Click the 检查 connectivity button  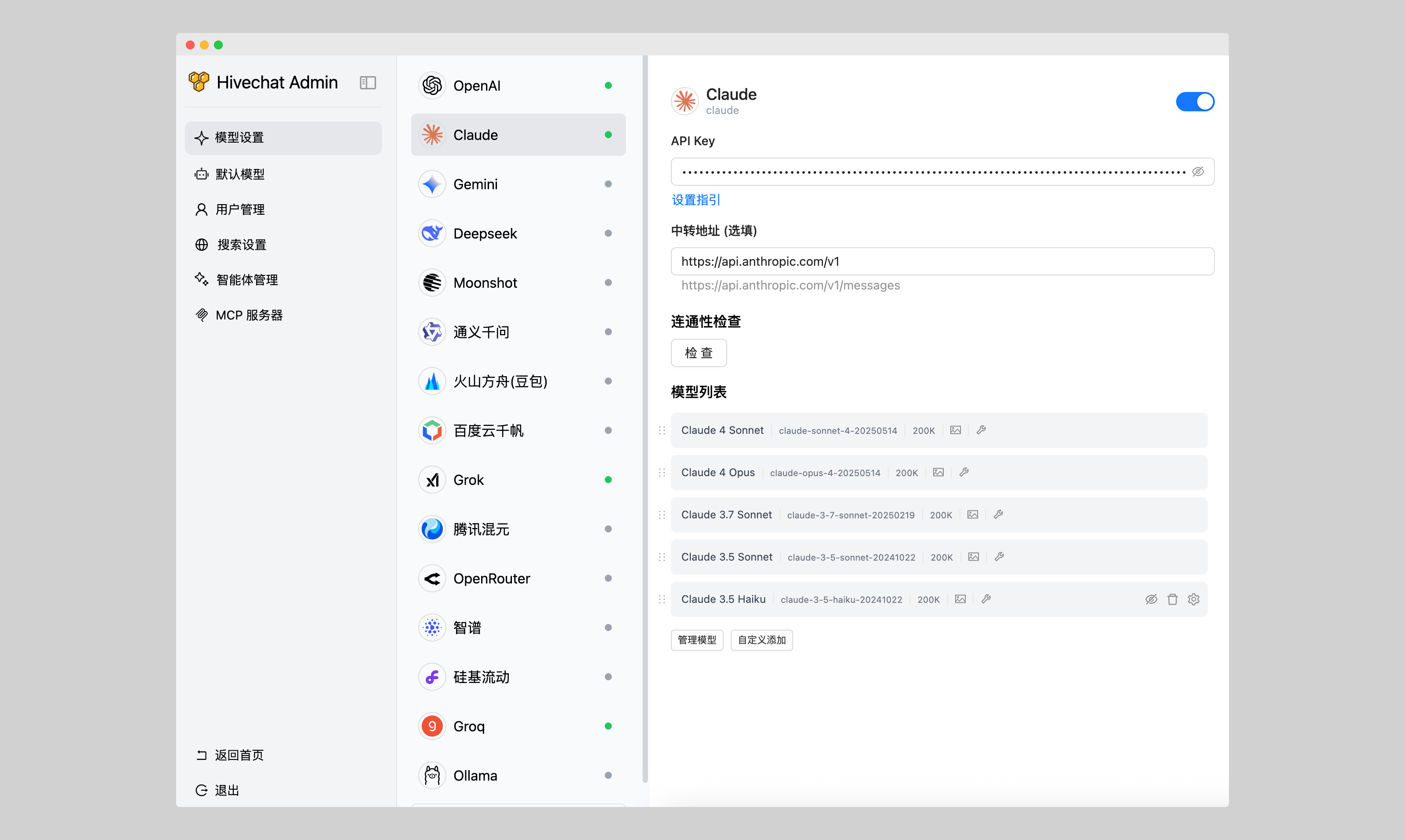(699, 353)
